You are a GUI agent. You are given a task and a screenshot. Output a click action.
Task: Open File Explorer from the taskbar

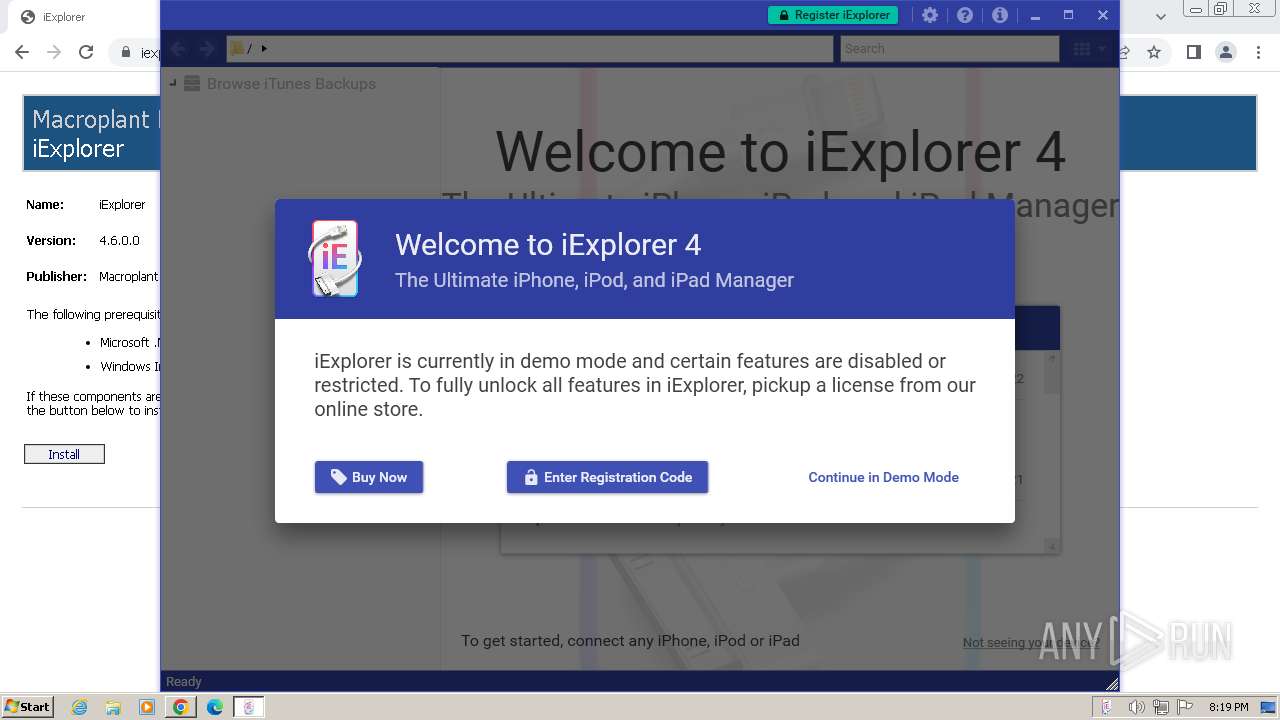(x=113, y=707)
